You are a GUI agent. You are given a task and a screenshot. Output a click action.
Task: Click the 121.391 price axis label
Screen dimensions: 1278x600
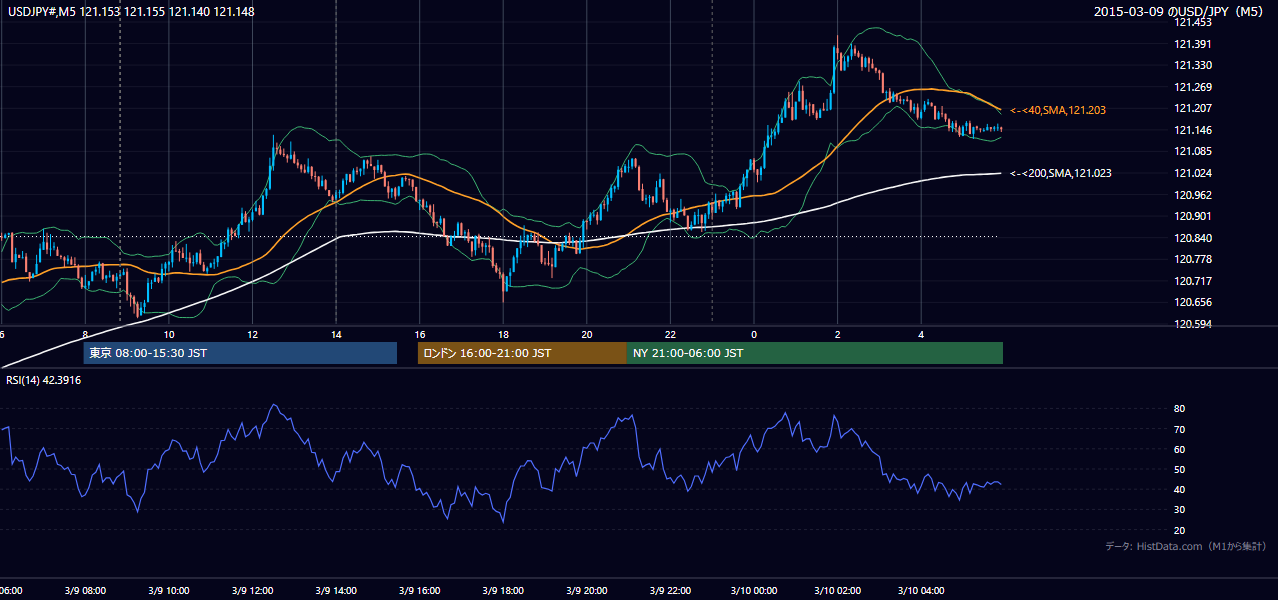coord(1193,44)
